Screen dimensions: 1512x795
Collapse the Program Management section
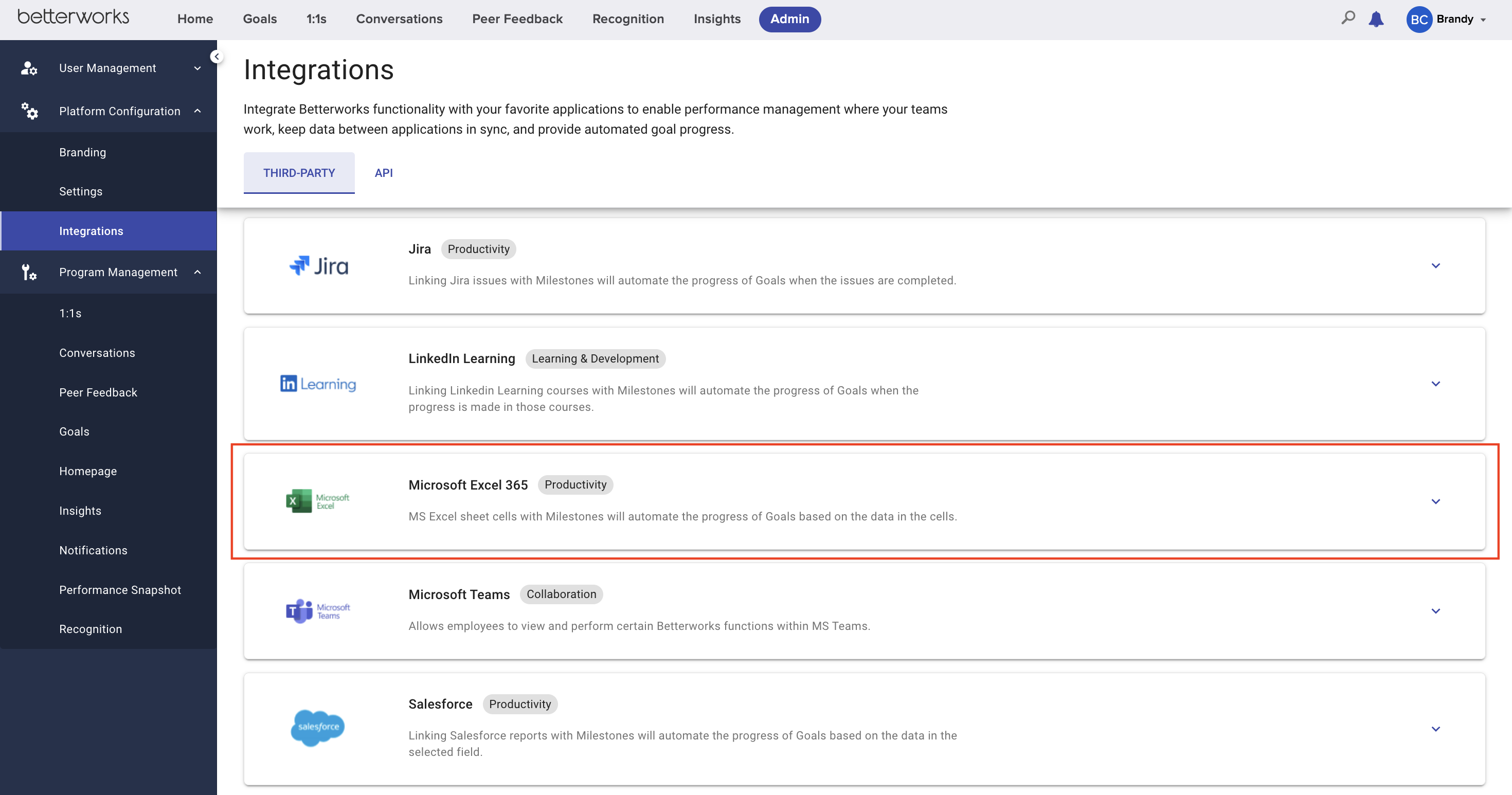pyautogui.click(x=197, y=272)
